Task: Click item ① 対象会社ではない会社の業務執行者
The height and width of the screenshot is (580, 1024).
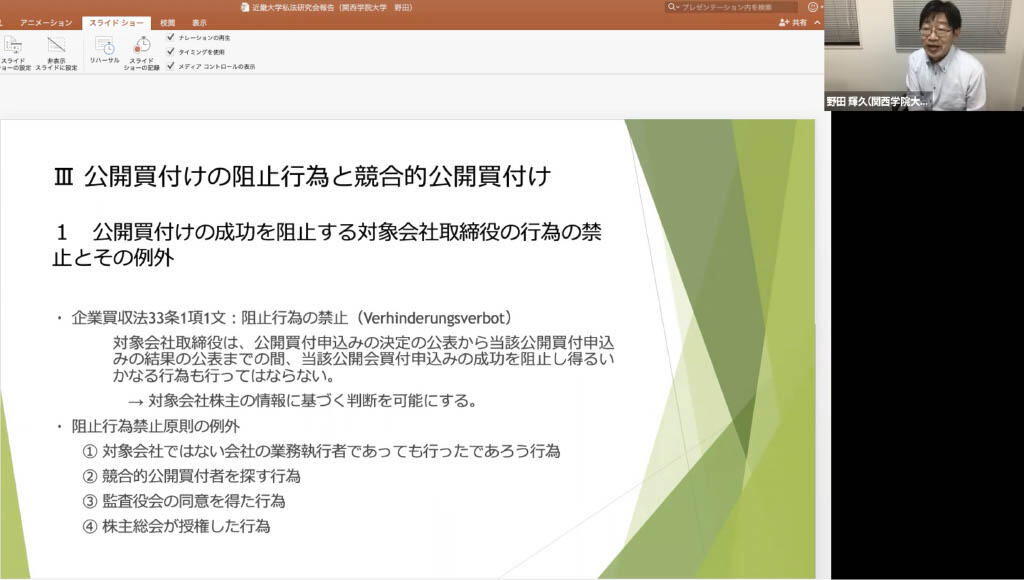Action: pyautogui.click(x=321, y=451)
